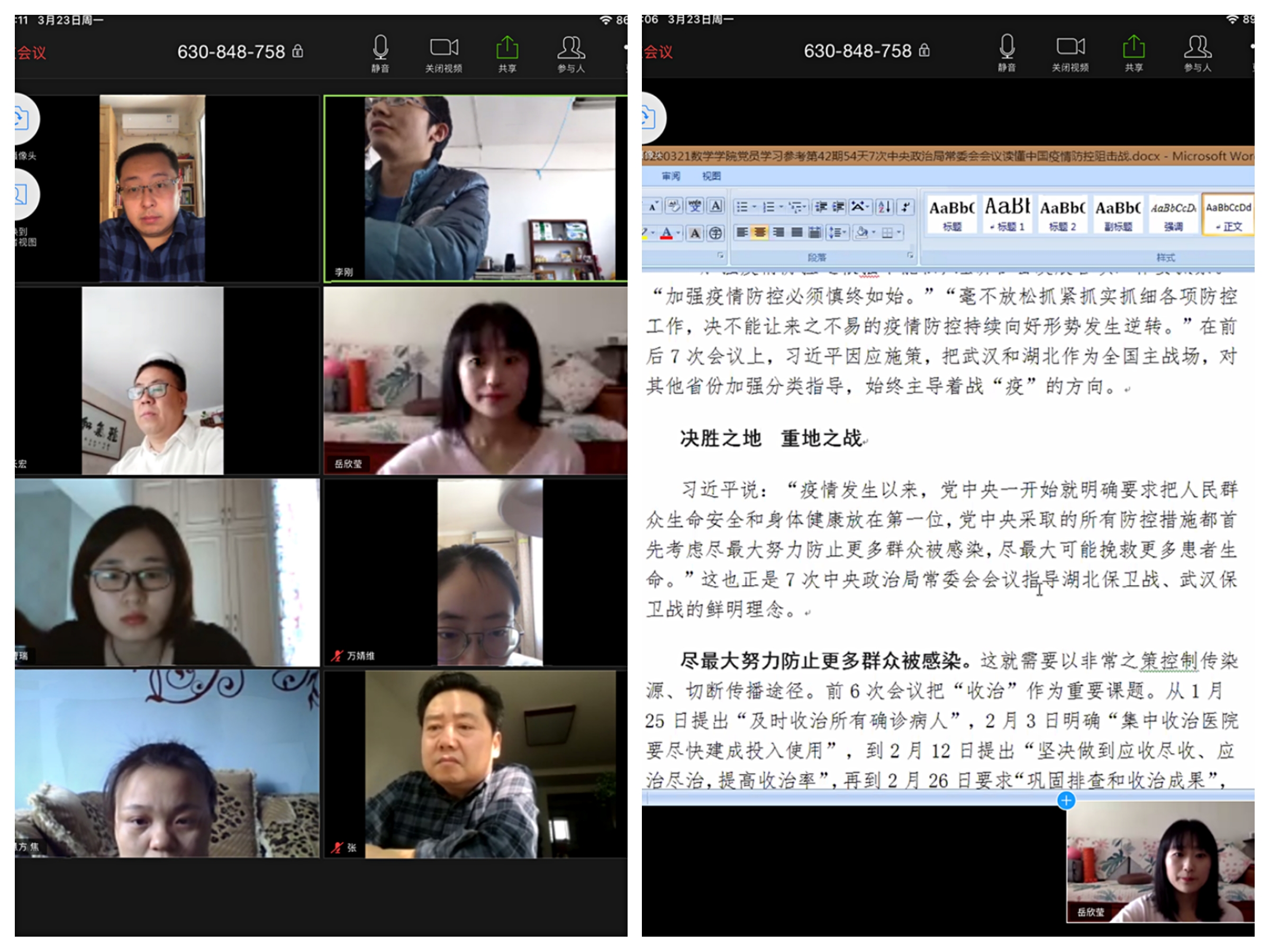Select 岳欣莹 video tile in the gallery view
This screenshot has width=1270, height=952.
point(475,380)
